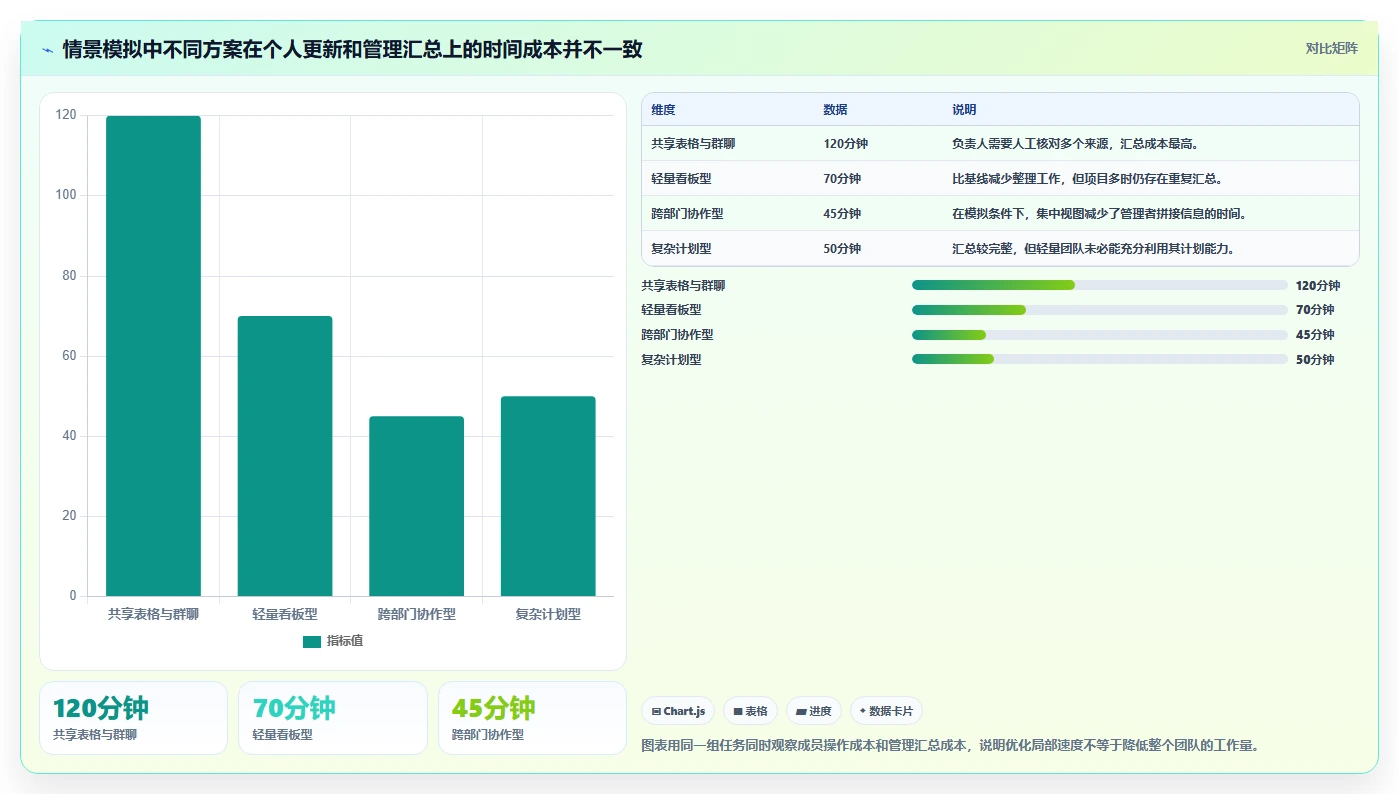Click the x-axis label 跨部门协作型
Viewport: 1399px width, 794px height.
click(x=416, y=614)
